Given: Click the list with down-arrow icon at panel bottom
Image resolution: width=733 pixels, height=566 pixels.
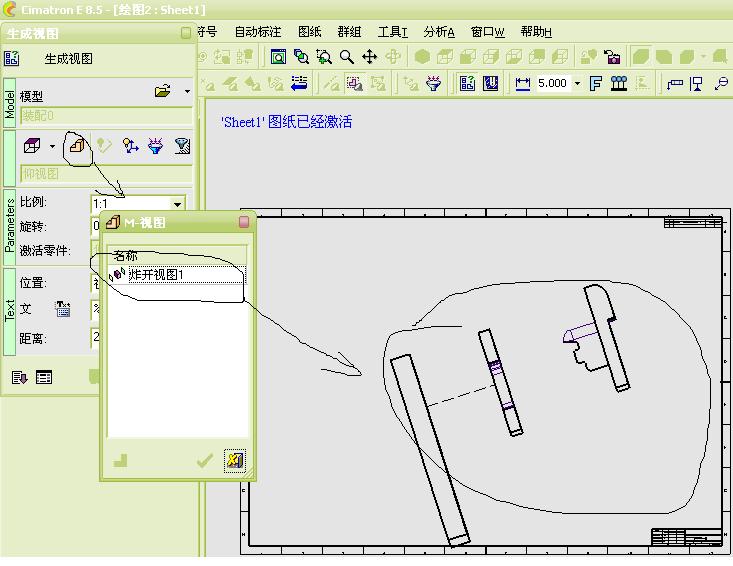Looking at the screenshot, I should [19, 377].
